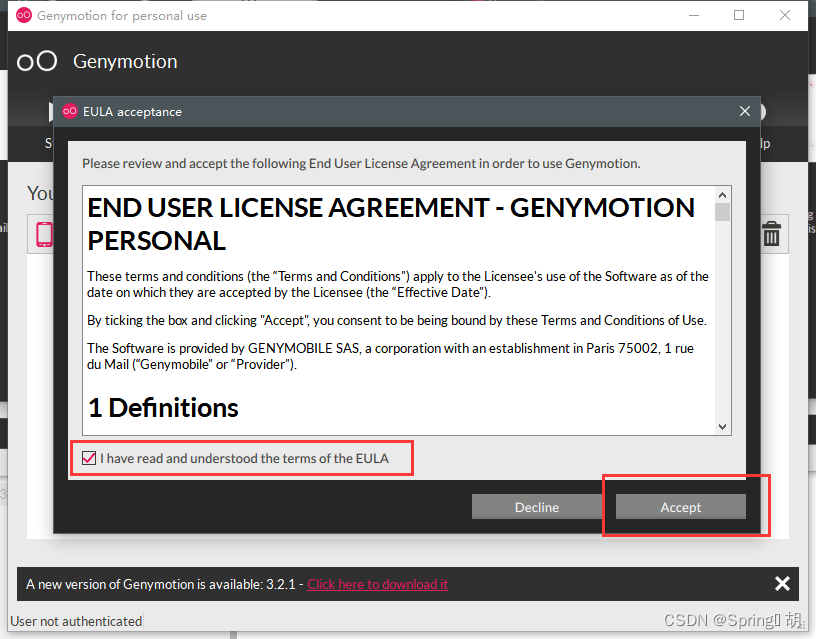Click the Accept button in the EULA dialog

coord(680,507)
